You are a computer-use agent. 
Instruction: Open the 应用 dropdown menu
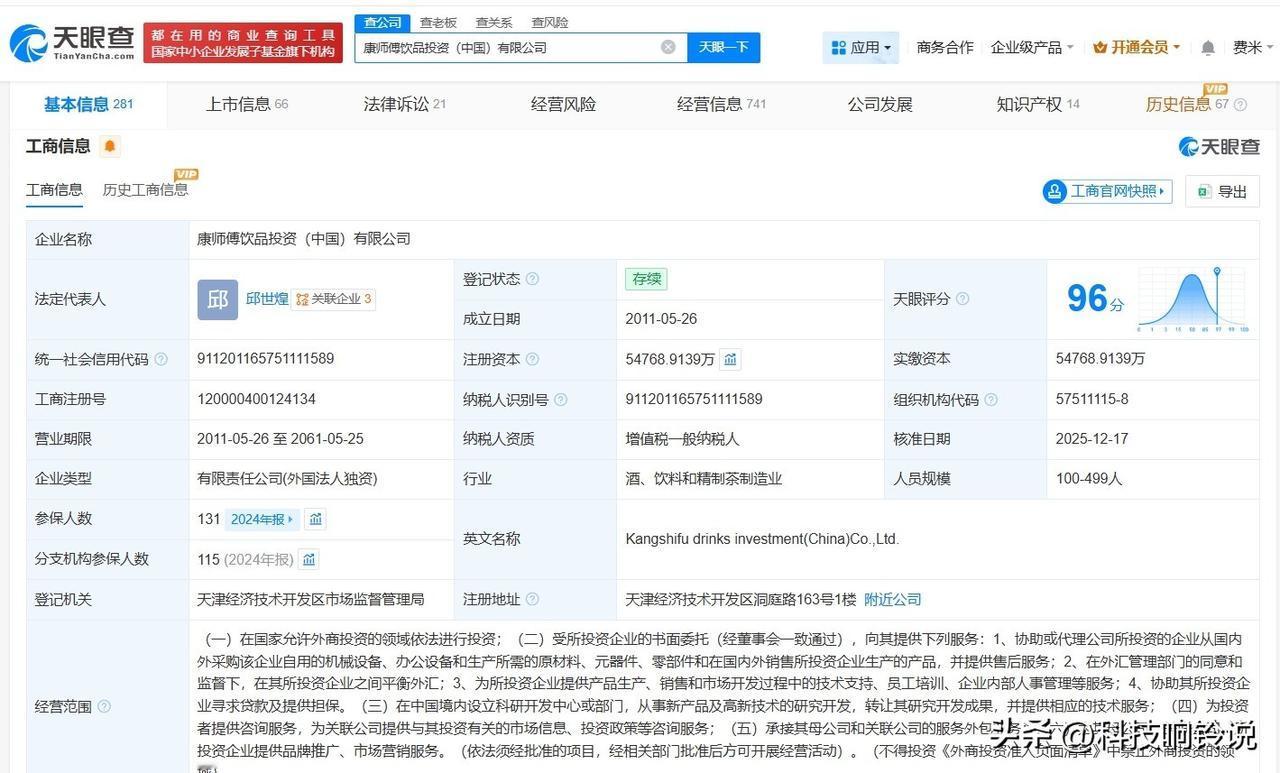860,47
